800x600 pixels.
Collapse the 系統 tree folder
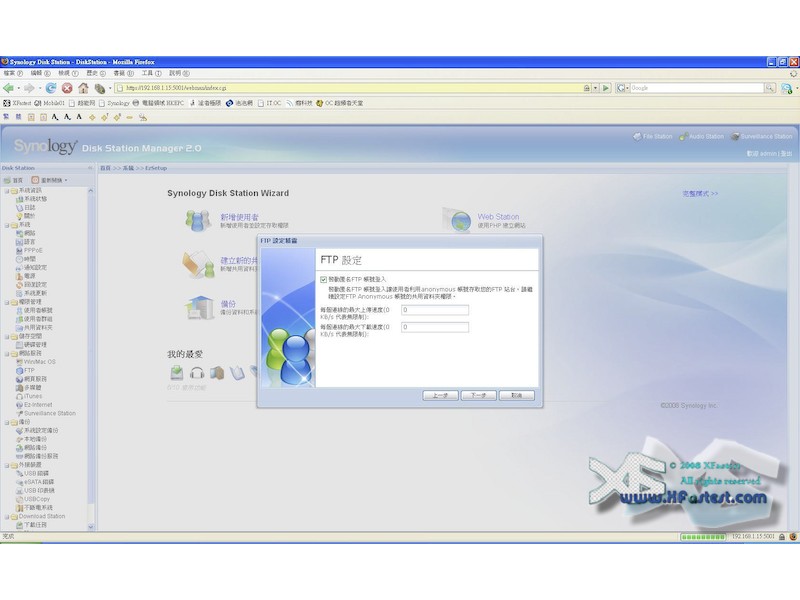7,225
